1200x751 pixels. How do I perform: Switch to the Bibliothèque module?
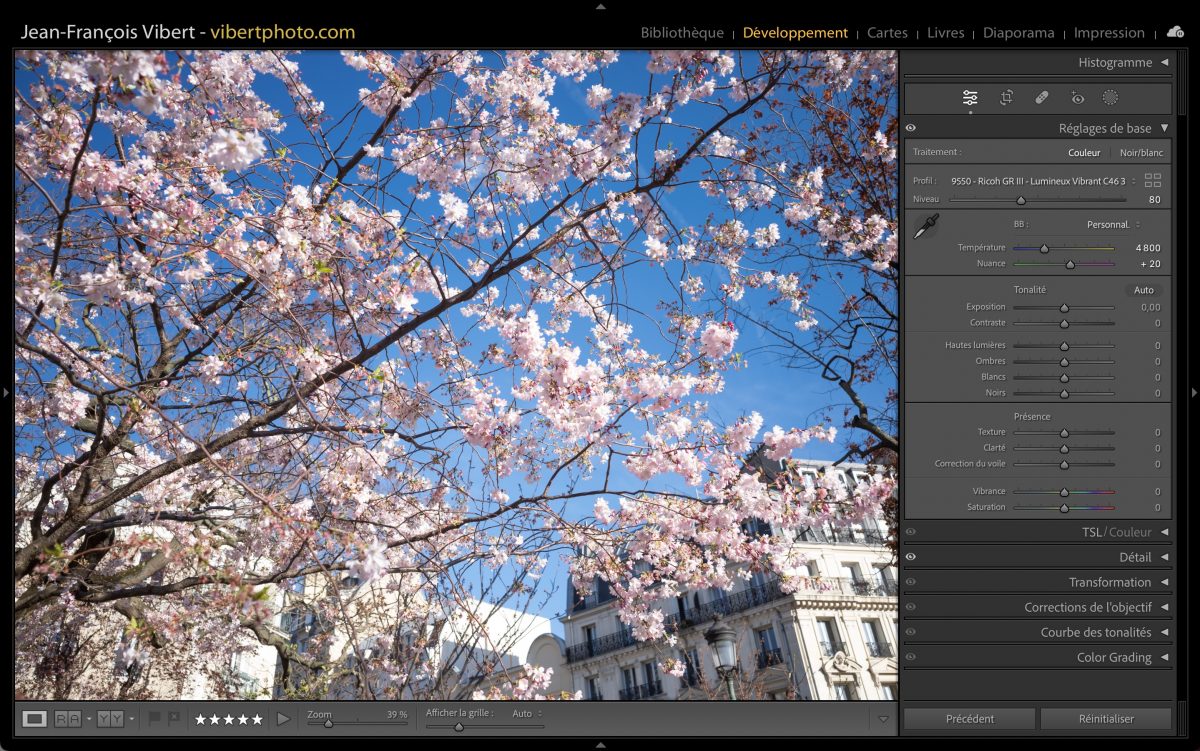682,33
